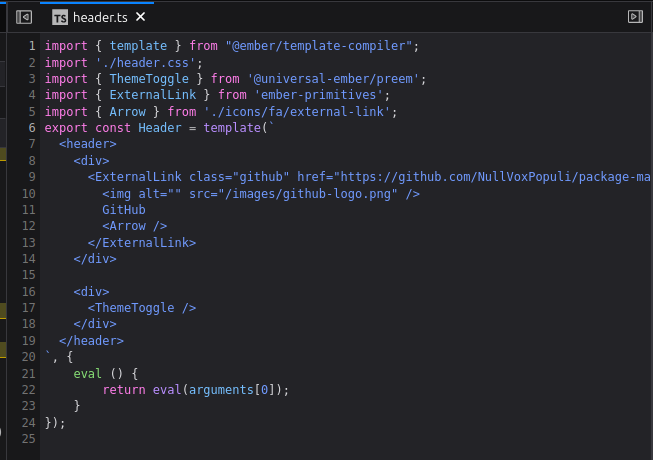The image size is (653, 460).
Task: Click Arrow in the line 5 import
Action: click(127, 112)
